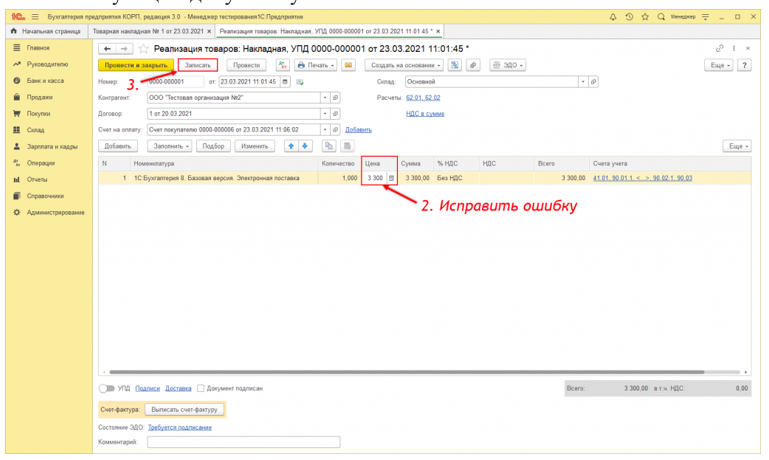769x460 pixels.
Task: Click the 62.01, 62.02 accounts link
Action: (x=423, y=98)
